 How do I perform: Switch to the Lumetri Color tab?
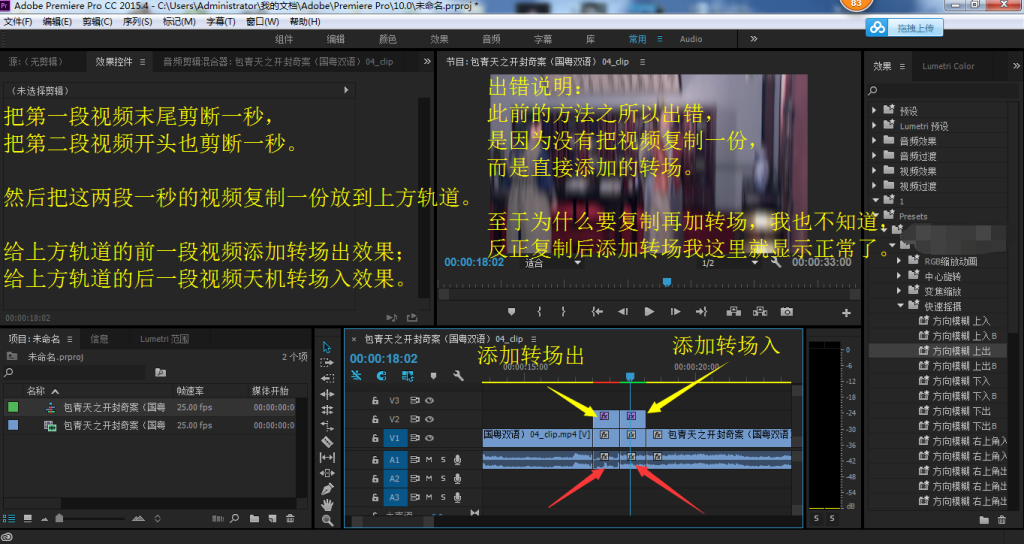(949, 66)
